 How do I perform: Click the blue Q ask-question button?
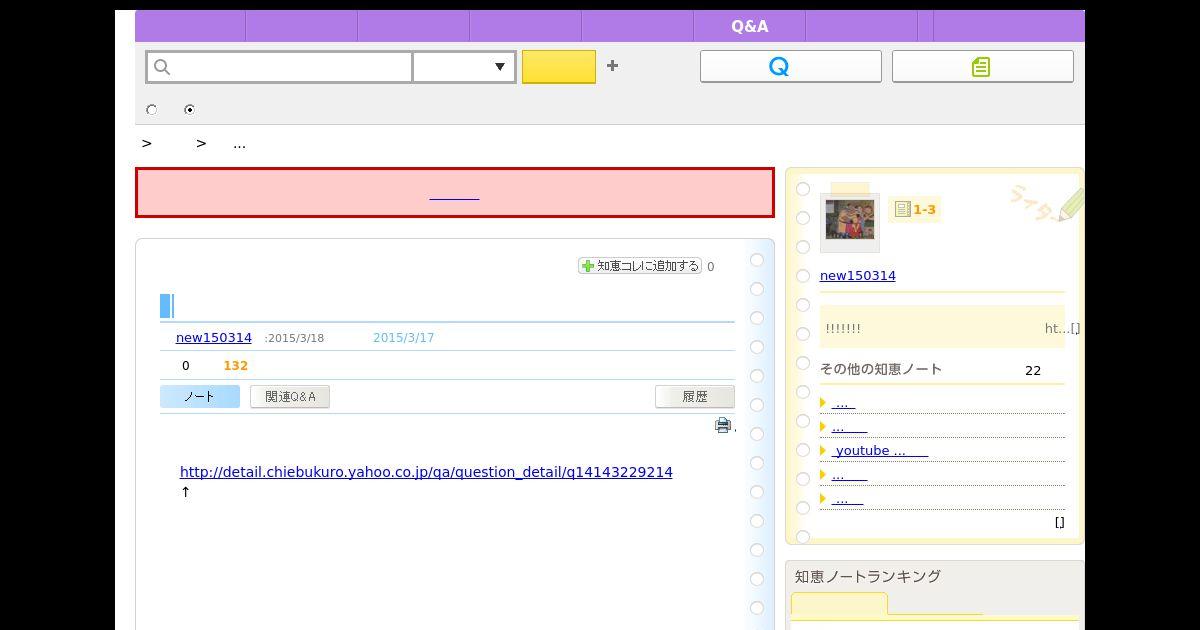(x=790, y=66)
